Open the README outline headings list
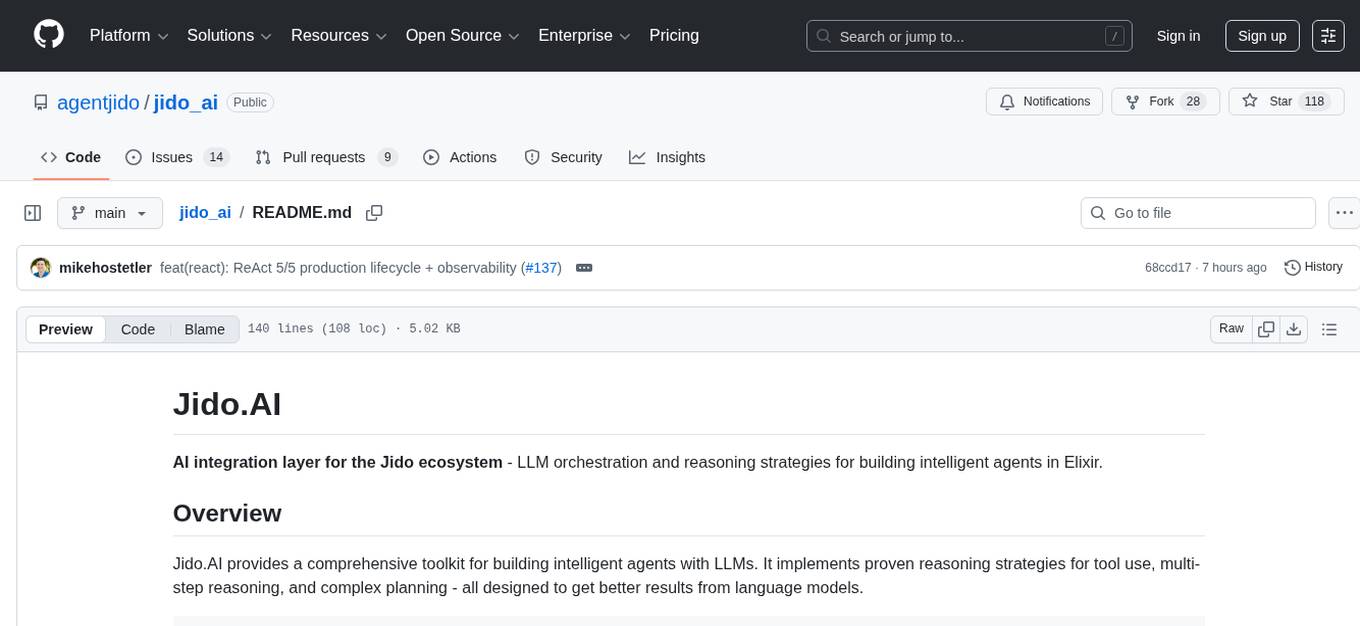 point(1329,328)
